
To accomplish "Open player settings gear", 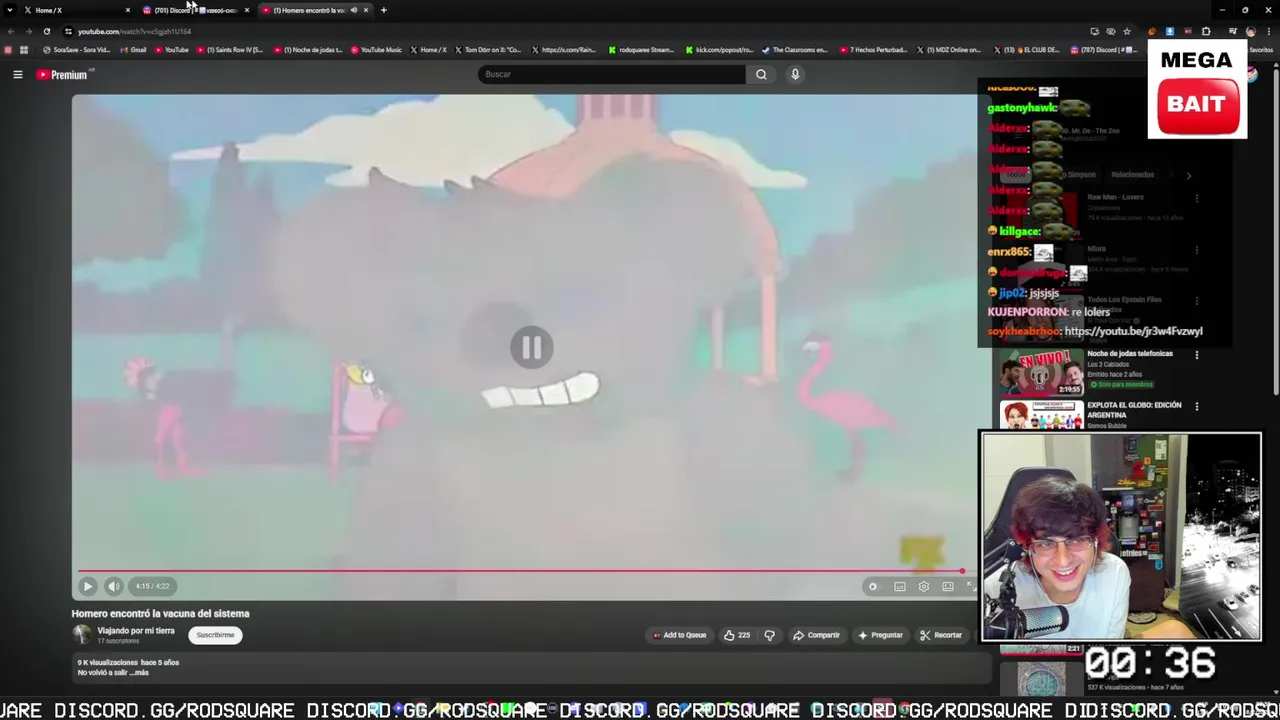I will pyautogui.click(x=924, y=587).
